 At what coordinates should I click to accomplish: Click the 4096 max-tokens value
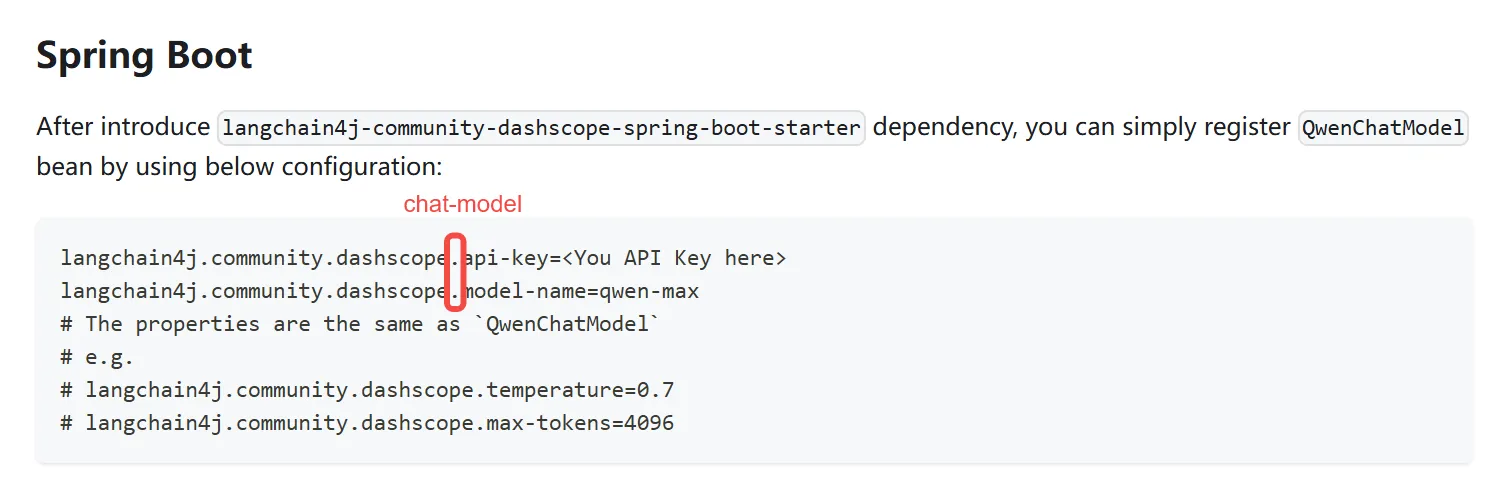tap(649, 423)
